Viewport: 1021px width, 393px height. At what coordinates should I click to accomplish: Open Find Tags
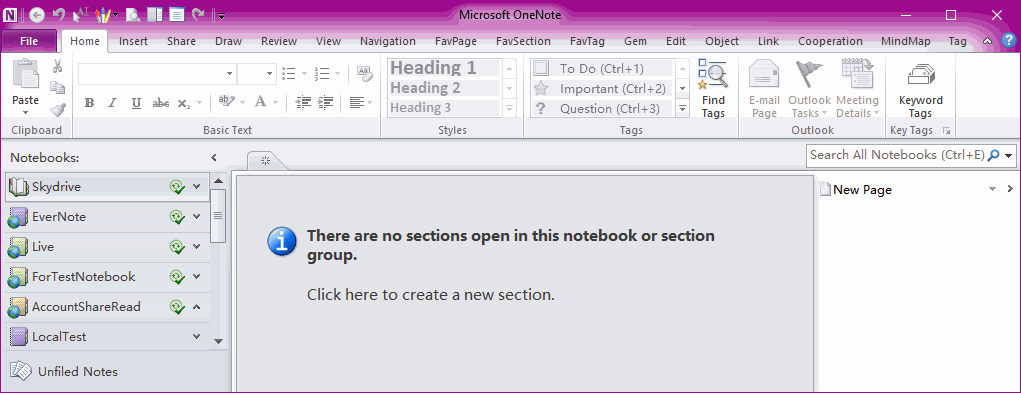[x=713, y=88]
